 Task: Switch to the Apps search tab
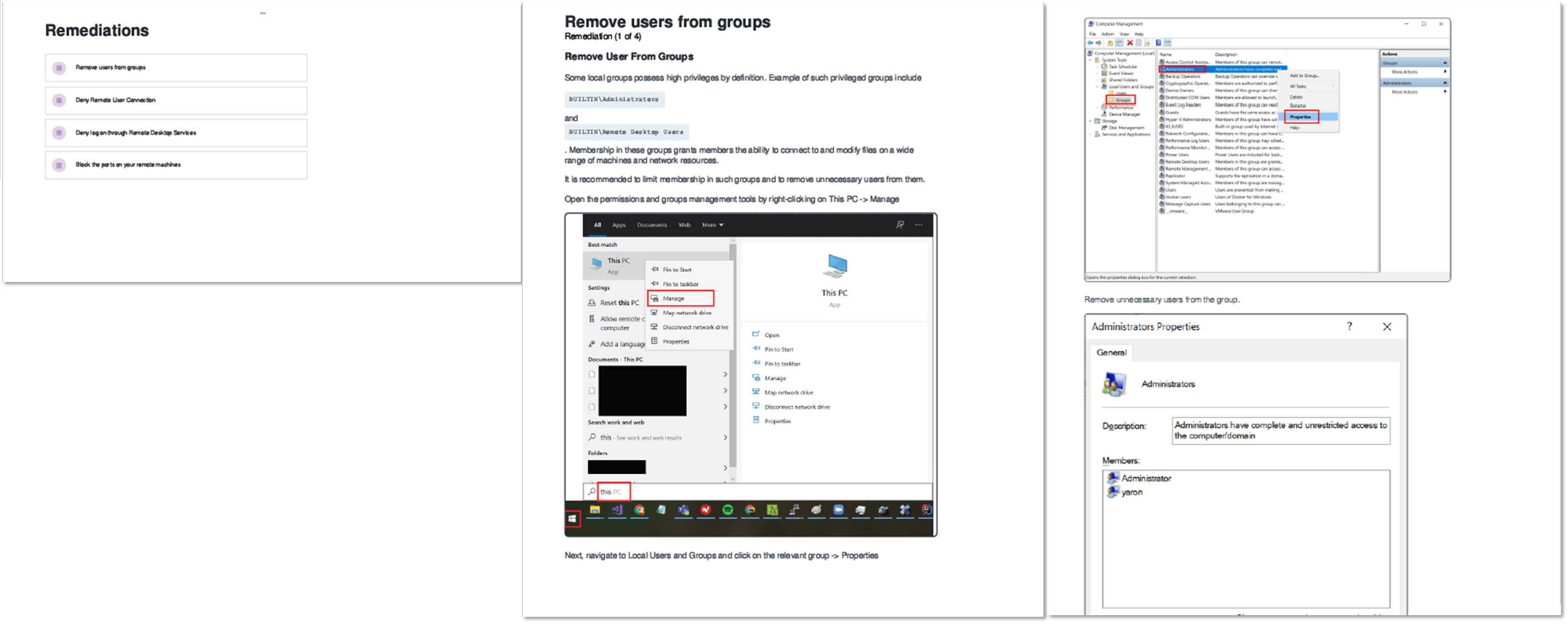tap(618, 225)
